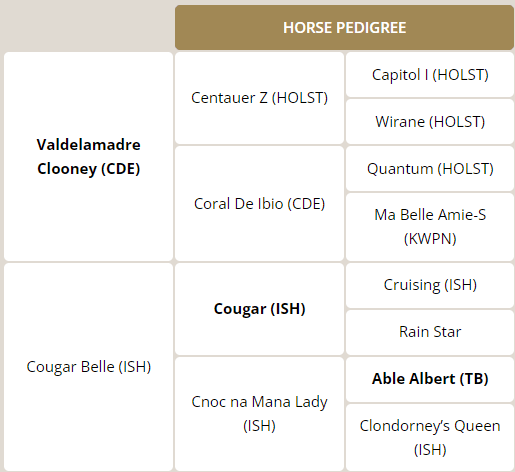Select Capitol I (HOLST) ancestor

coord(430,75)
